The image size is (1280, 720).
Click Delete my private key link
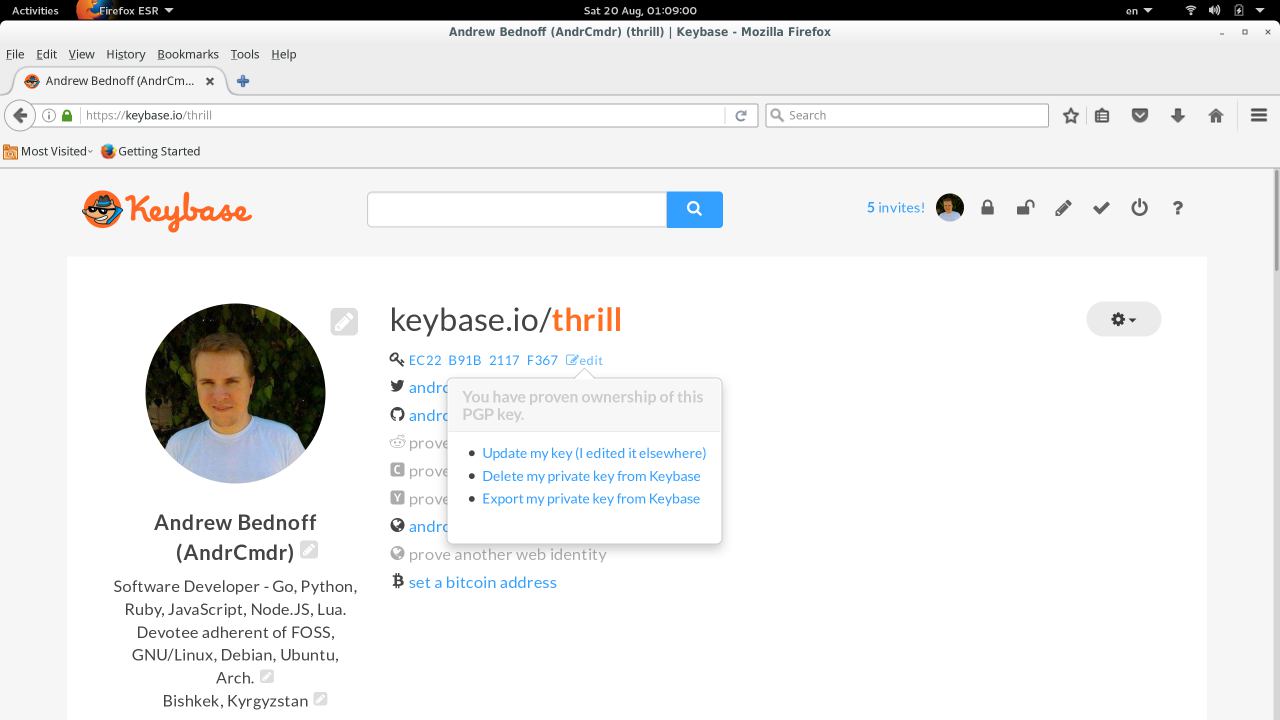click(591, 476)
